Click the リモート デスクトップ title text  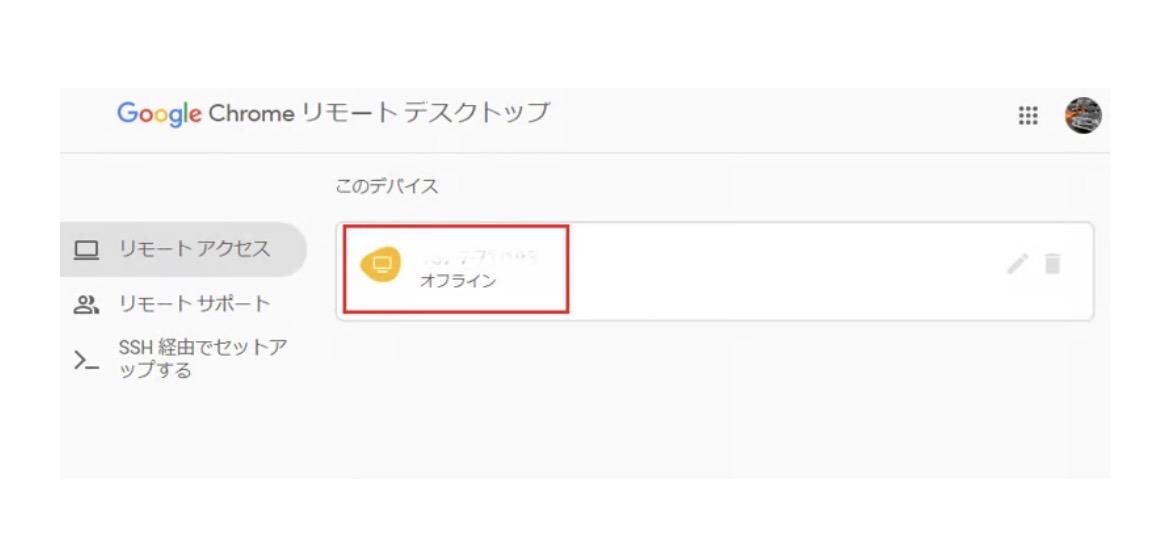tap(425, 113)
